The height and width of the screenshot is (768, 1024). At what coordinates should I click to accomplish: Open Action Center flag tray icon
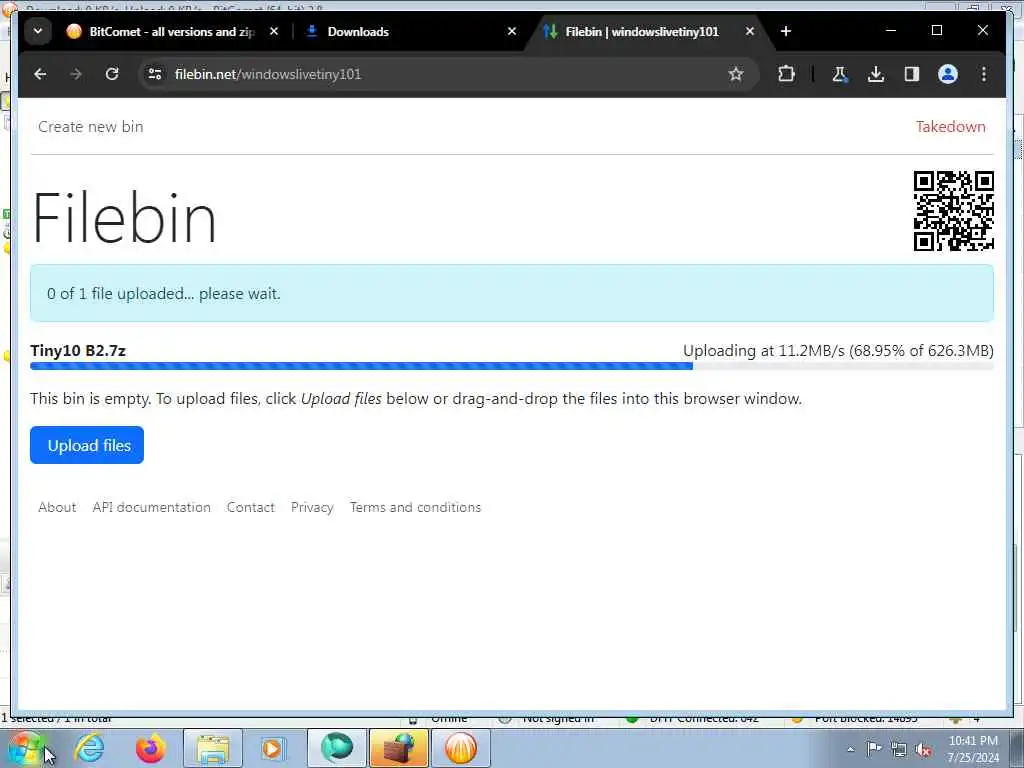click(874, 749)
